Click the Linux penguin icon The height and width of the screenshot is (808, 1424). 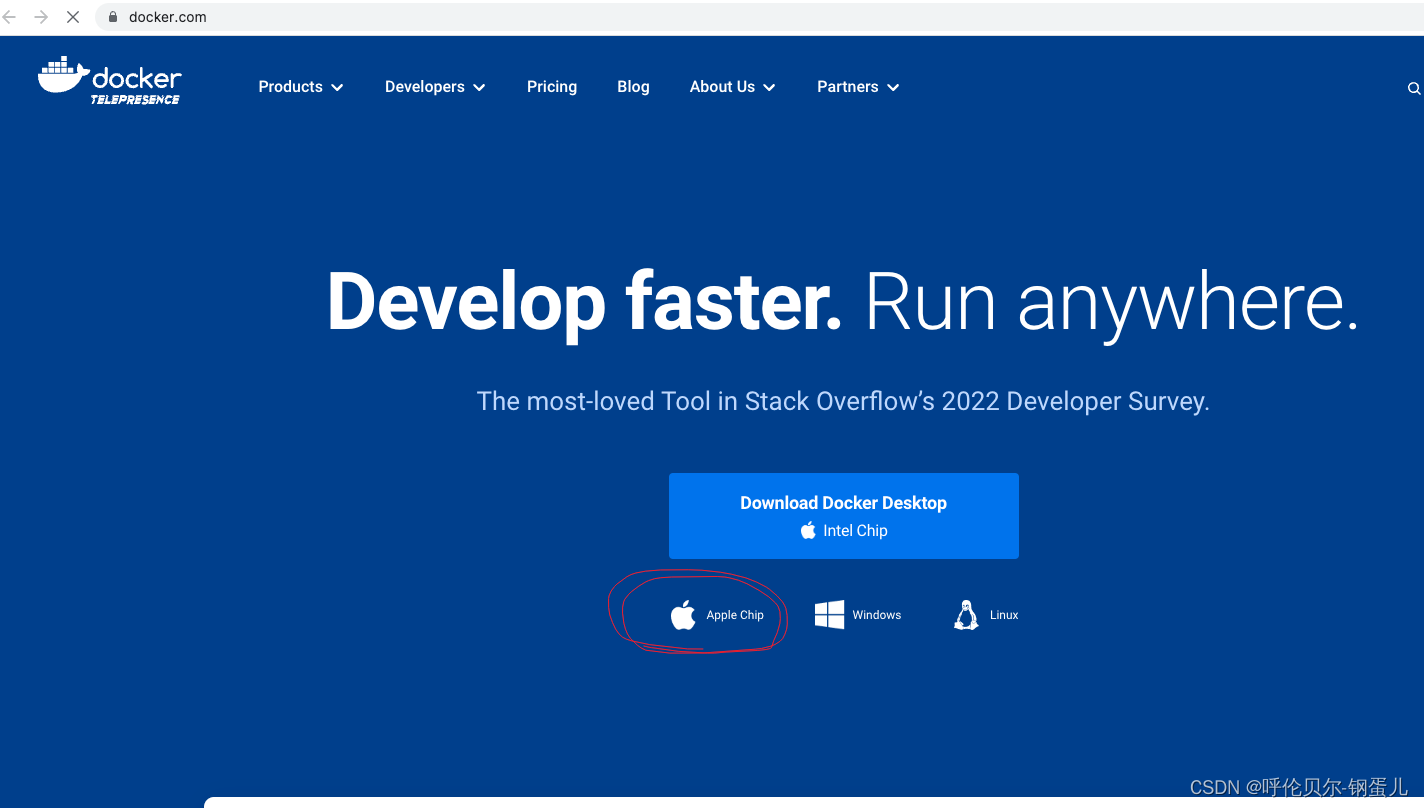(966, 615)
